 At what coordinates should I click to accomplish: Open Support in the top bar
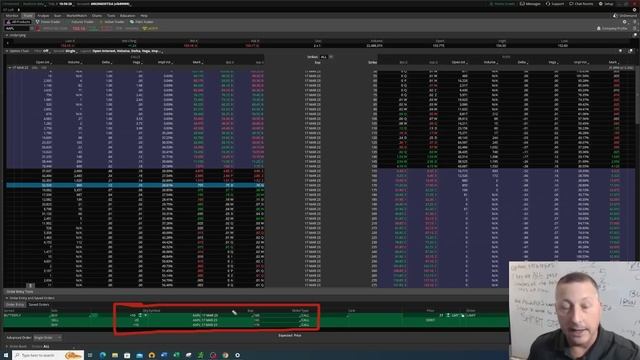click(x=555, y=4)
